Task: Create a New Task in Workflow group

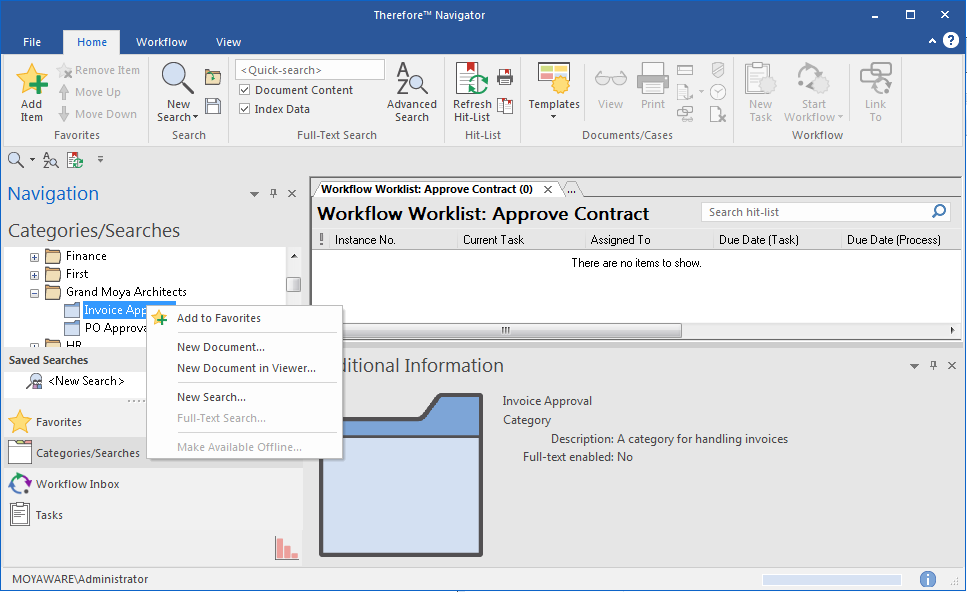Action: tap(759, 90)
